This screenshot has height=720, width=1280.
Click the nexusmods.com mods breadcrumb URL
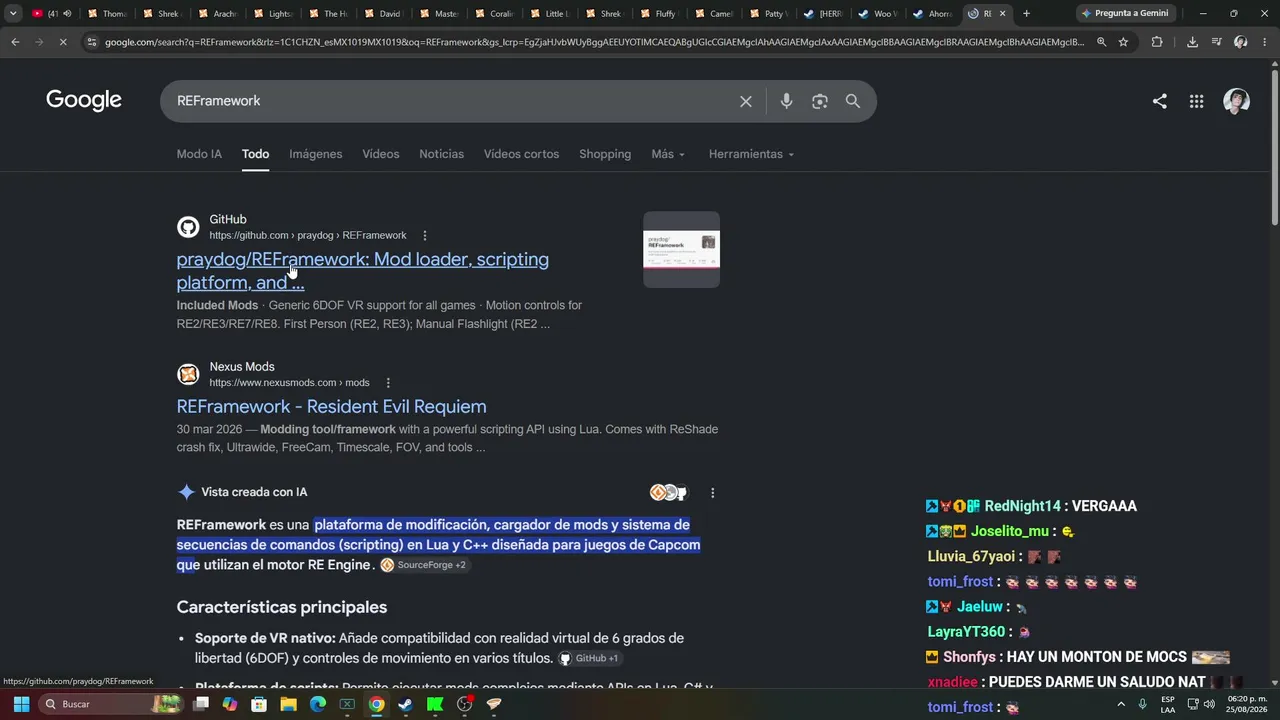coord(289,383)
